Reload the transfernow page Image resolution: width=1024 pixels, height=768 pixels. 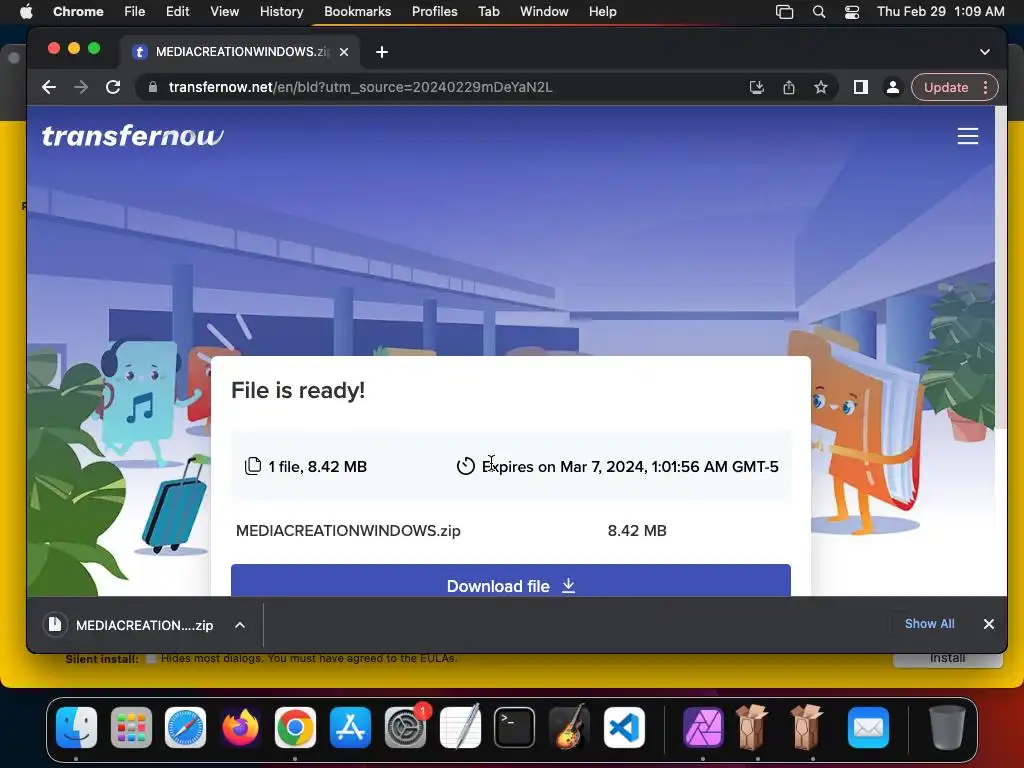pyautogui.click(x=113, y=87)
